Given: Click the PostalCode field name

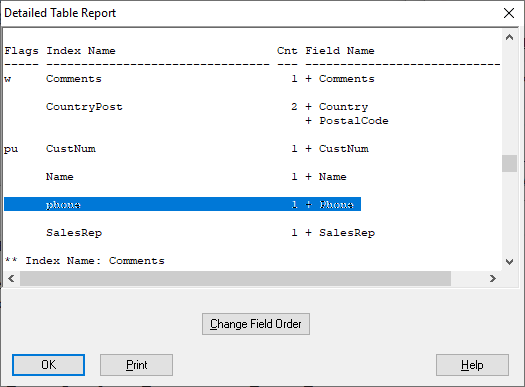Looking at the screenshot, I should pyautogui.click(x=354, y=121).
